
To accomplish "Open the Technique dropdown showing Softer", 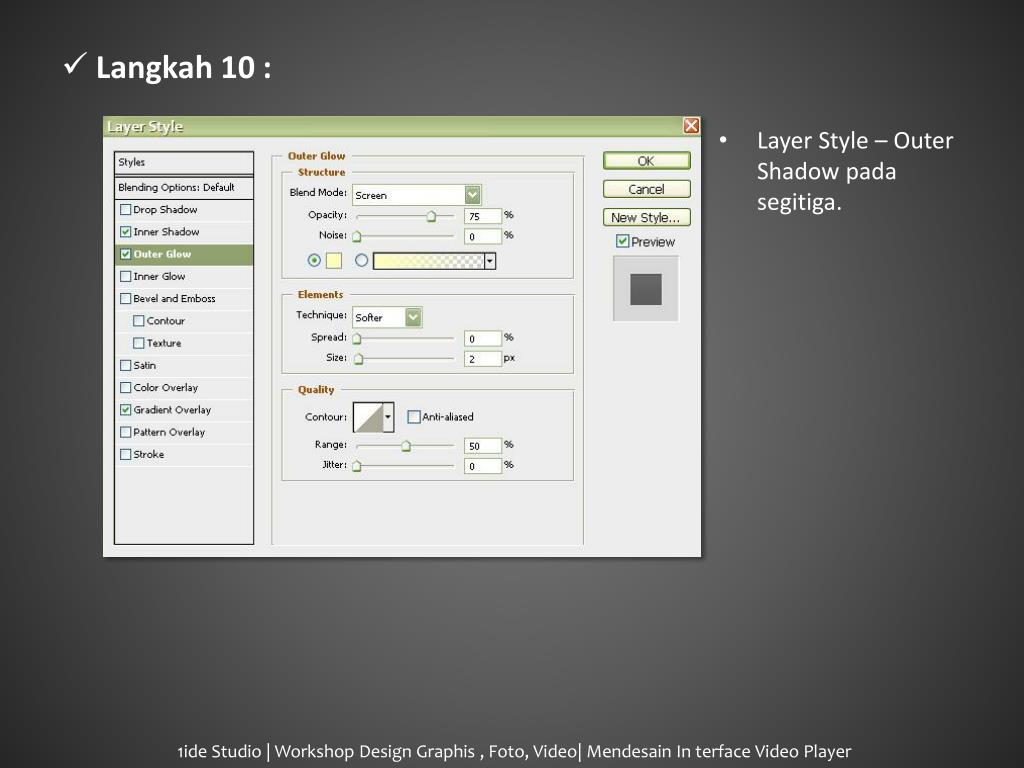I will [x=387, y=317].
